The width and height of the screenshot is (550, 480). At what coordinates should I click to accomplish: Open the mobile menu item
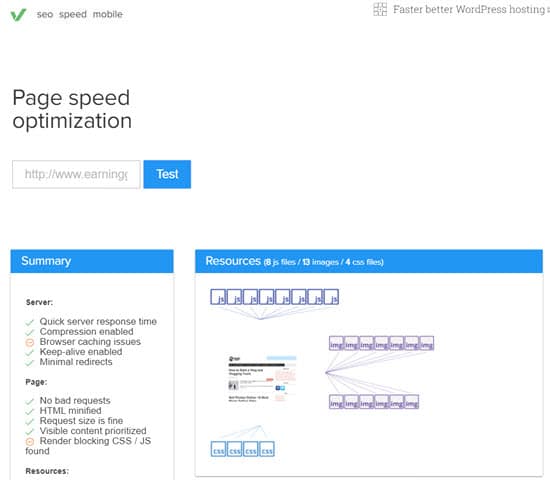pos(108,14)
